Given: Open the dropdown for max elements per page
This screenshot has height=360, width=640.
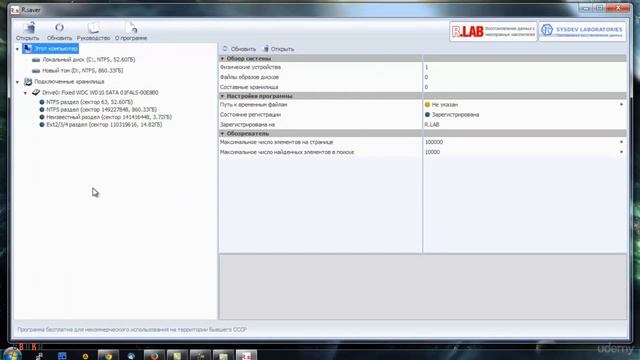Looking at the screenshot, I should (x=621, y=142).
